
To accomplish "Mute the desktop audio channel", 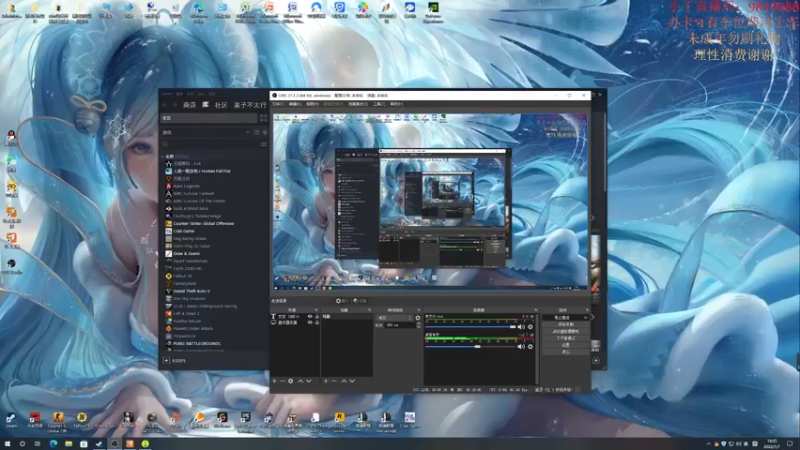I will click(x=521, y=346).
